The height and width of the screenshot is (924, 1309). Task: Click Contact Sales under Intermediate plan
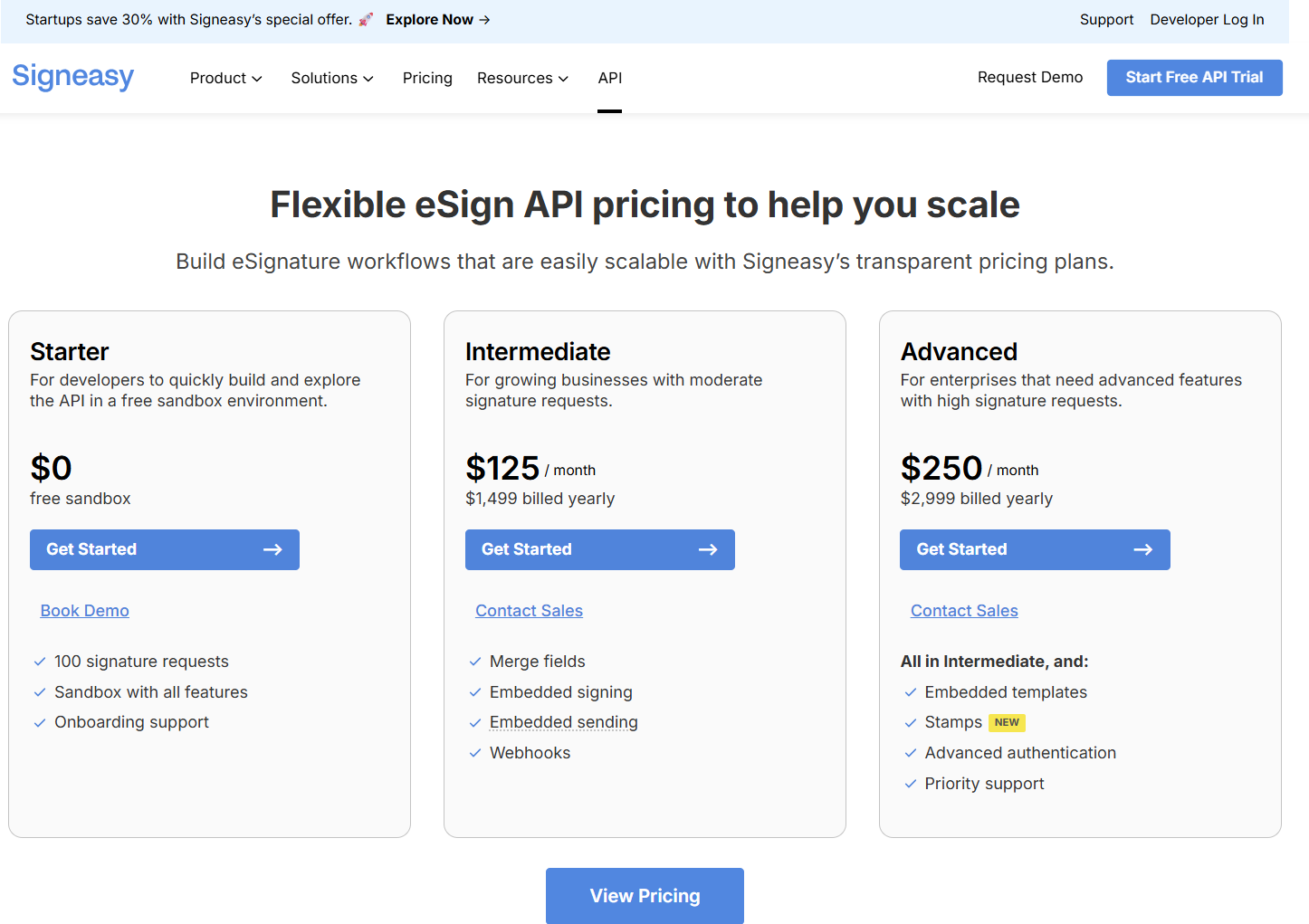tap(530, 611)
